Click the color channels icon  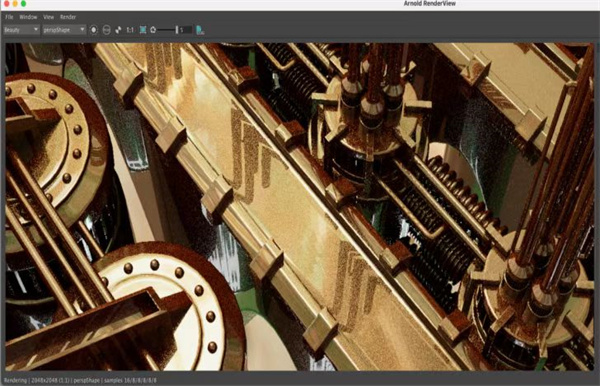point(118,29)
